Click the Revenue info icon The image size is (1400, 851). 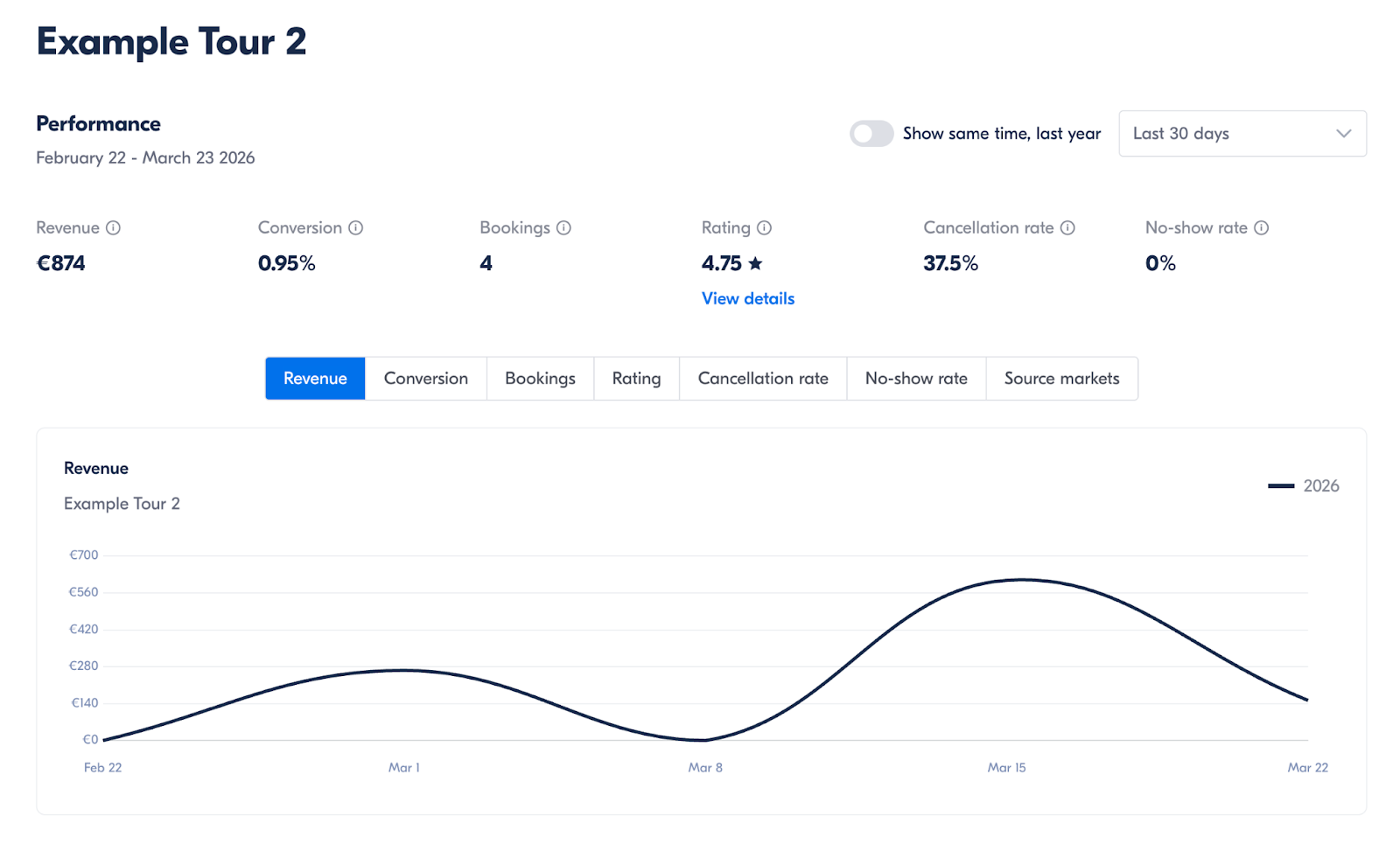(113, 227)
